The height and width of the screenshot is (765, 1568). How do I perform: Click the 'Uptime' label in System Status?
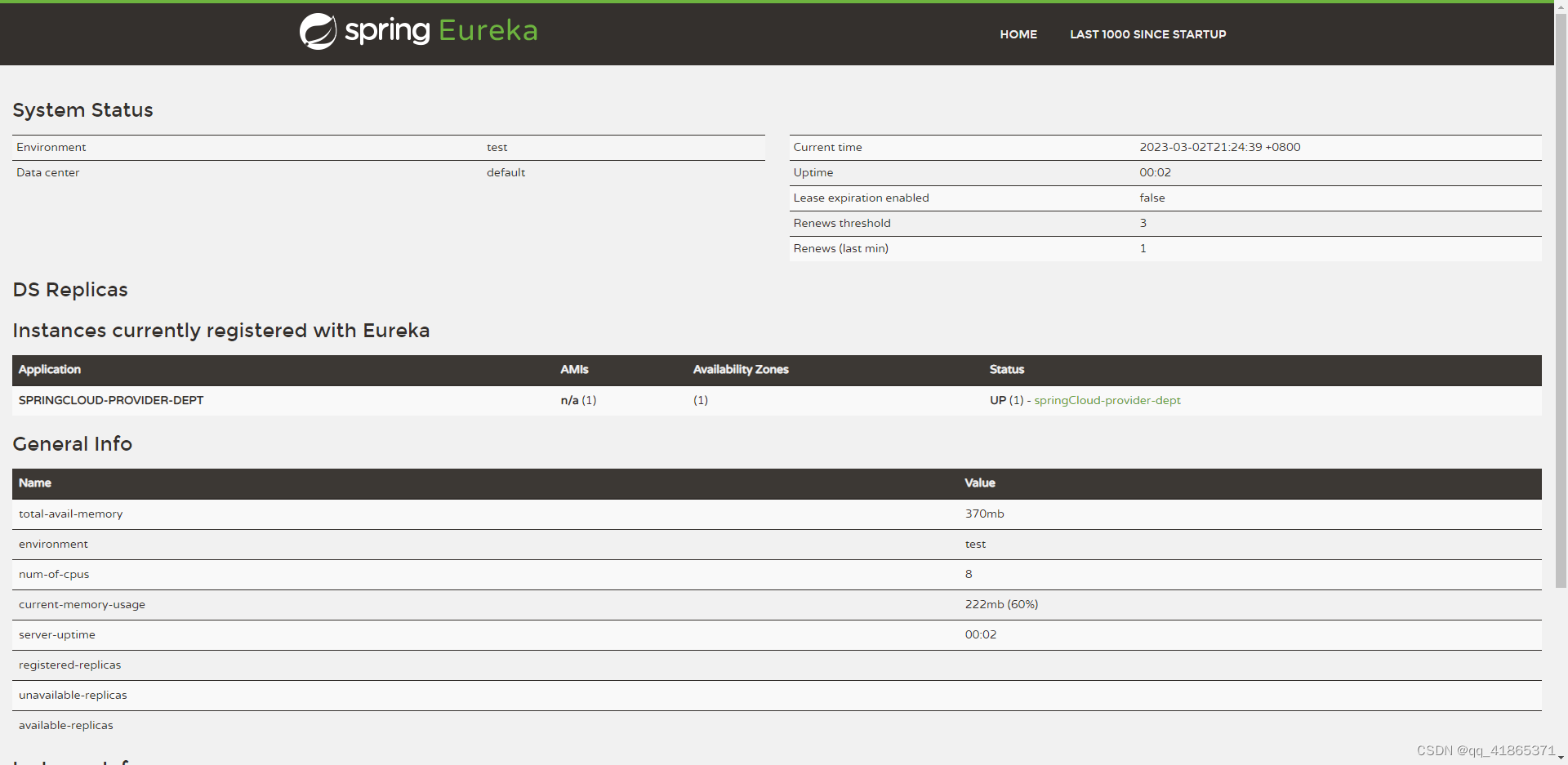pos(813,172)
